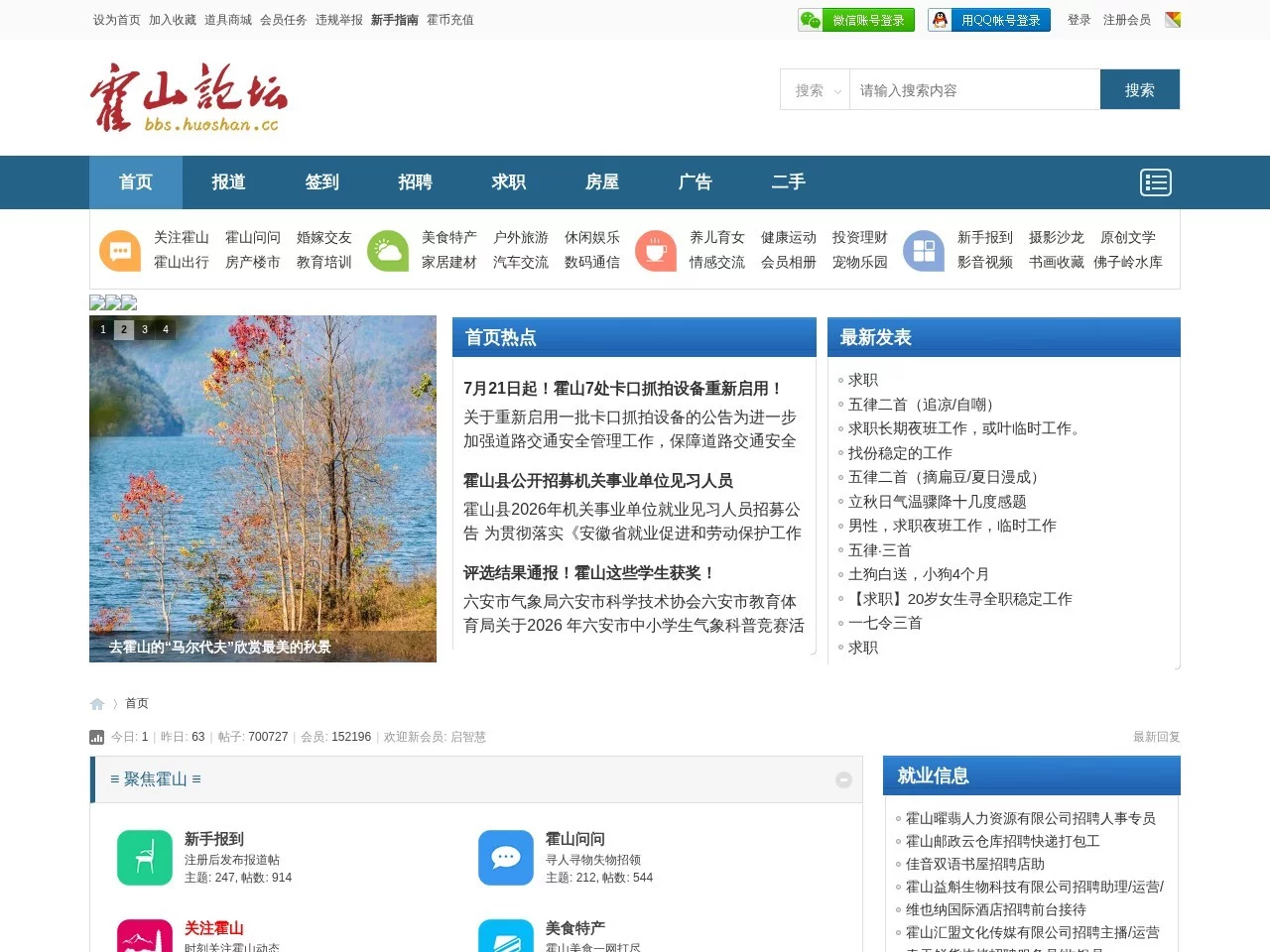Click the home icon in breadcrumb

97,704
